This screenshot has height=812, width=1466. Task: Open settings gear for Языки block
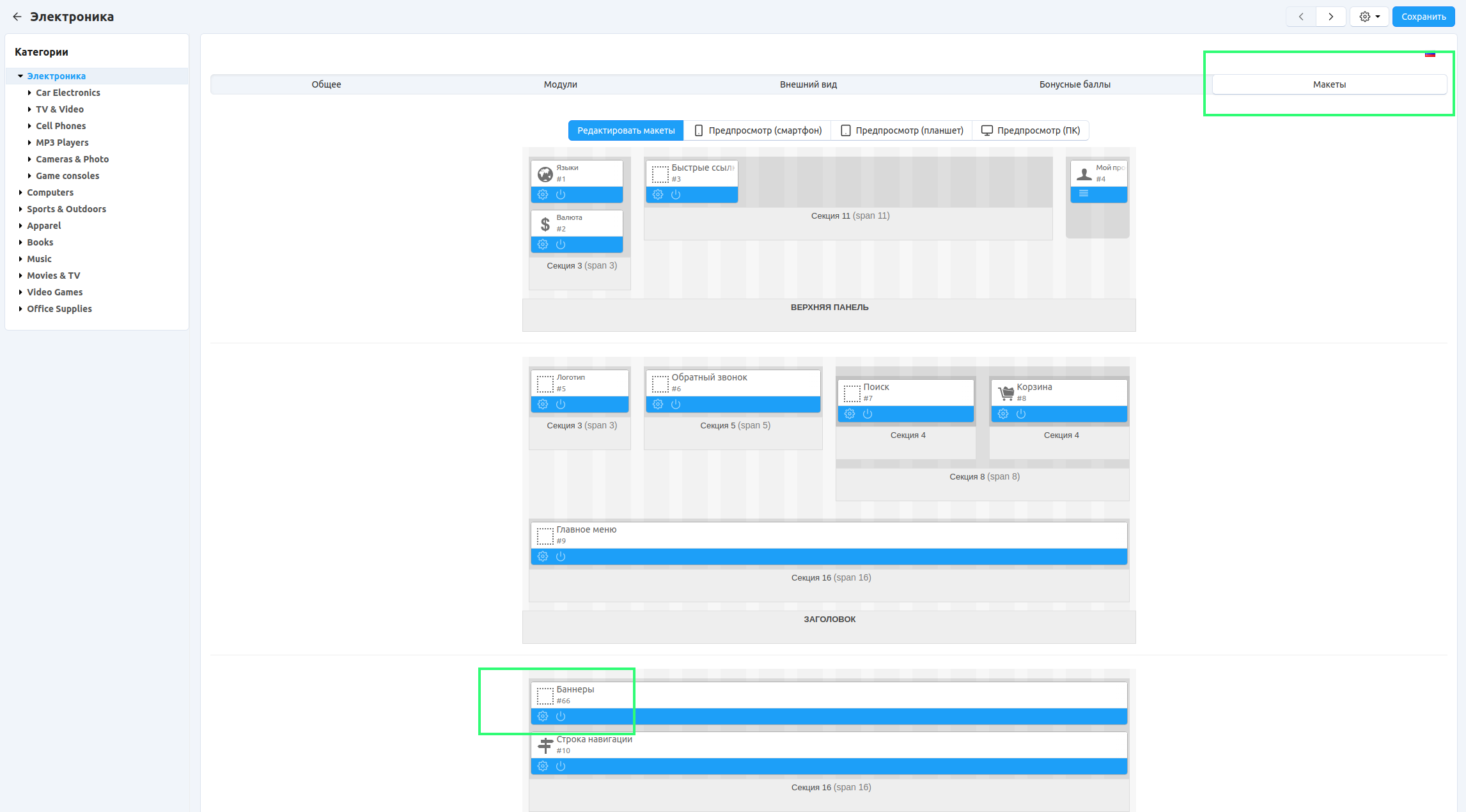click(543, 194)
